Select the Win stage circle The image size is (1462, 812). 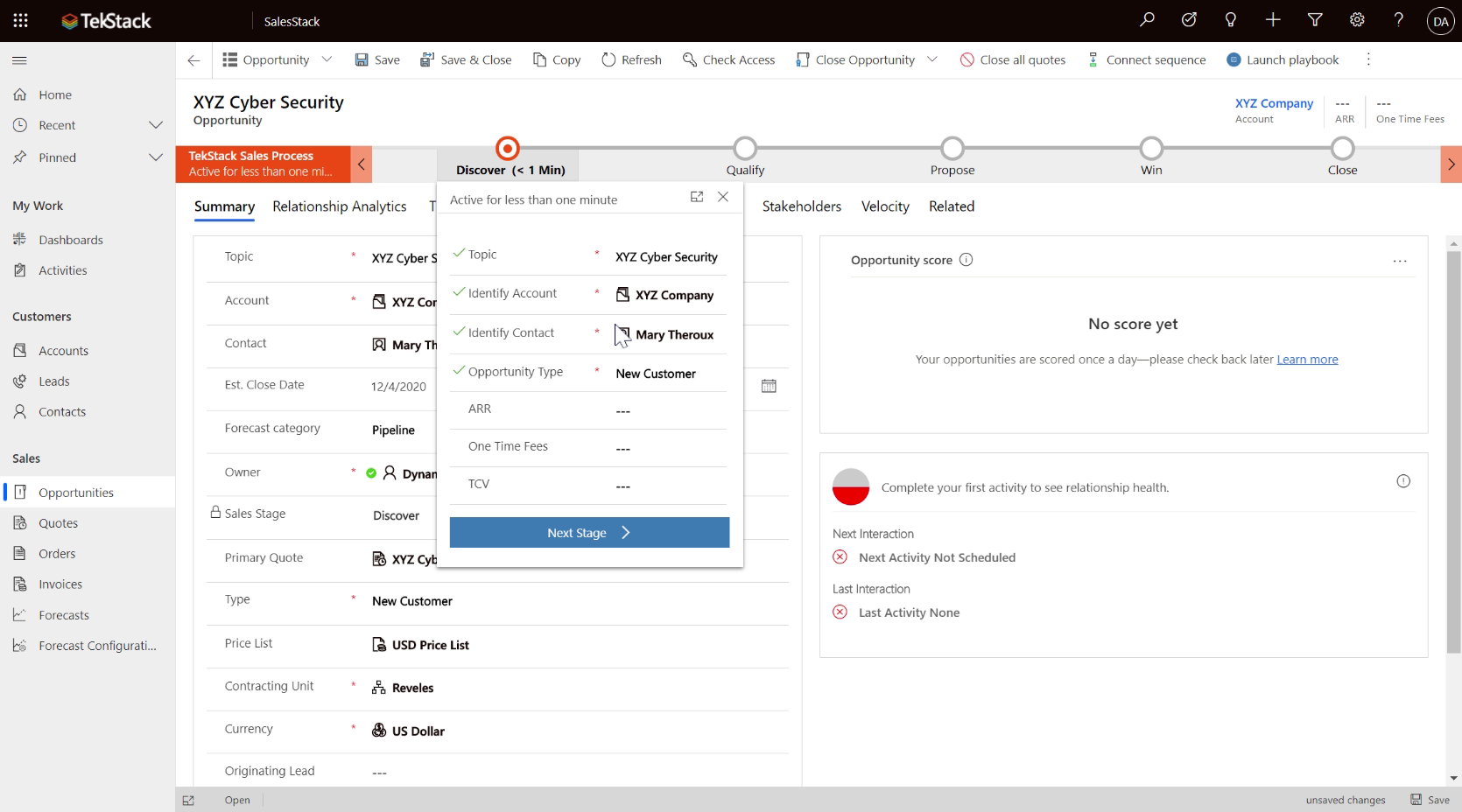(1151, 148)
